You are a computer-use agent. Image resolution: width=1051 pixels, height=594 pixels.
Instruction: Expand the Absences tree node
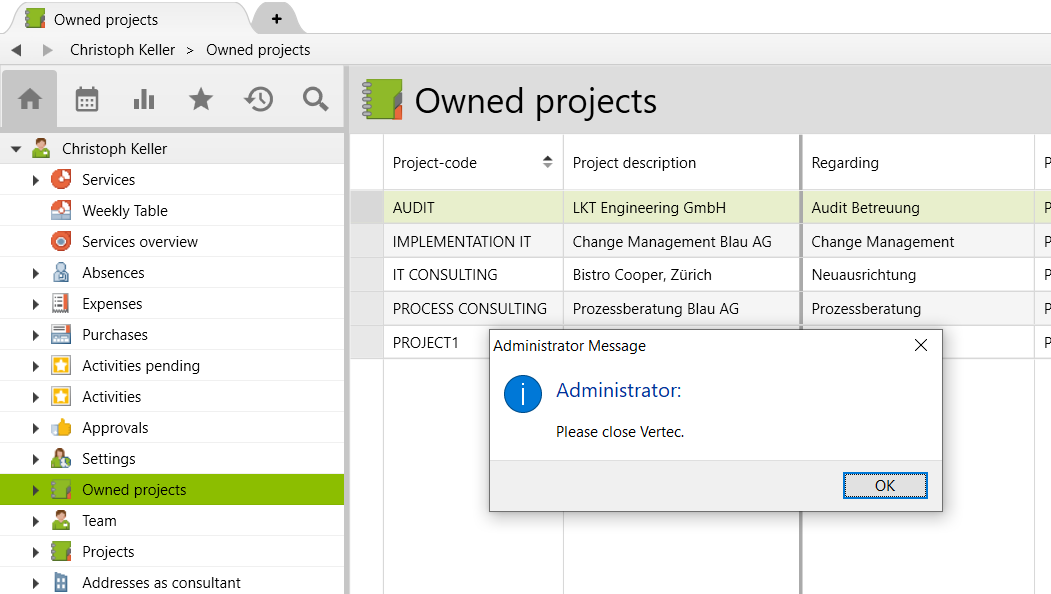pos(36,273)
